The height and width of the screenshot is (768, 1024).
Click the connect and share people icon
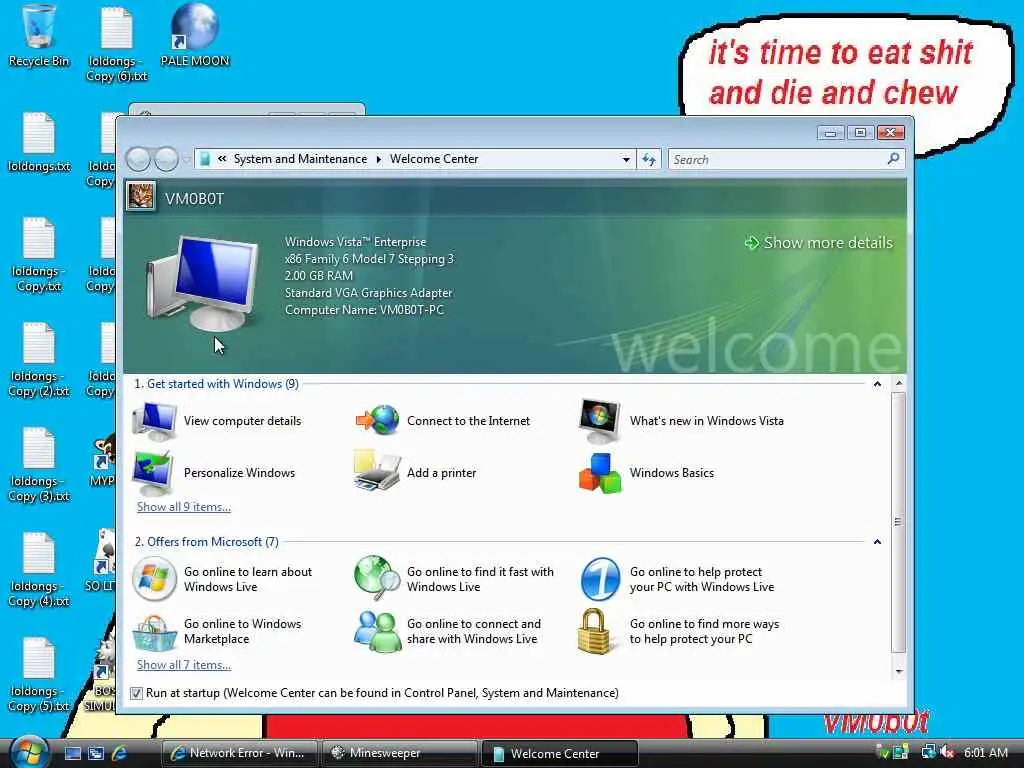click(377, 632)
